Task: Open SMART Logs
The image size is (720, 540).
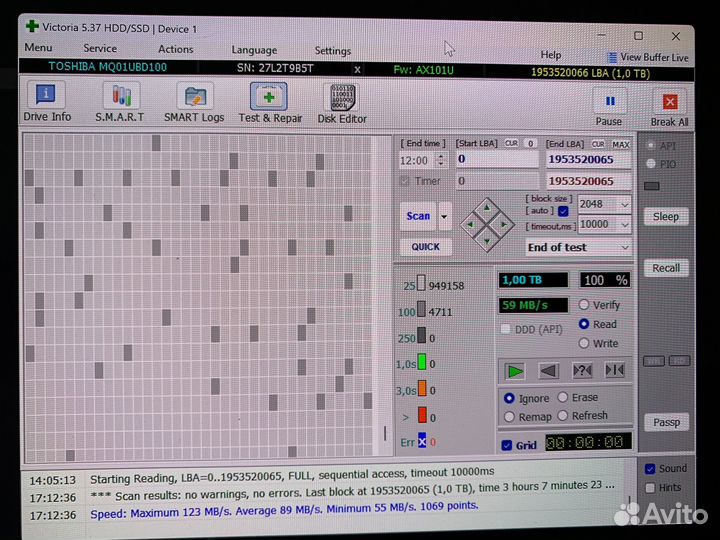Action: (x=194, y=103)
